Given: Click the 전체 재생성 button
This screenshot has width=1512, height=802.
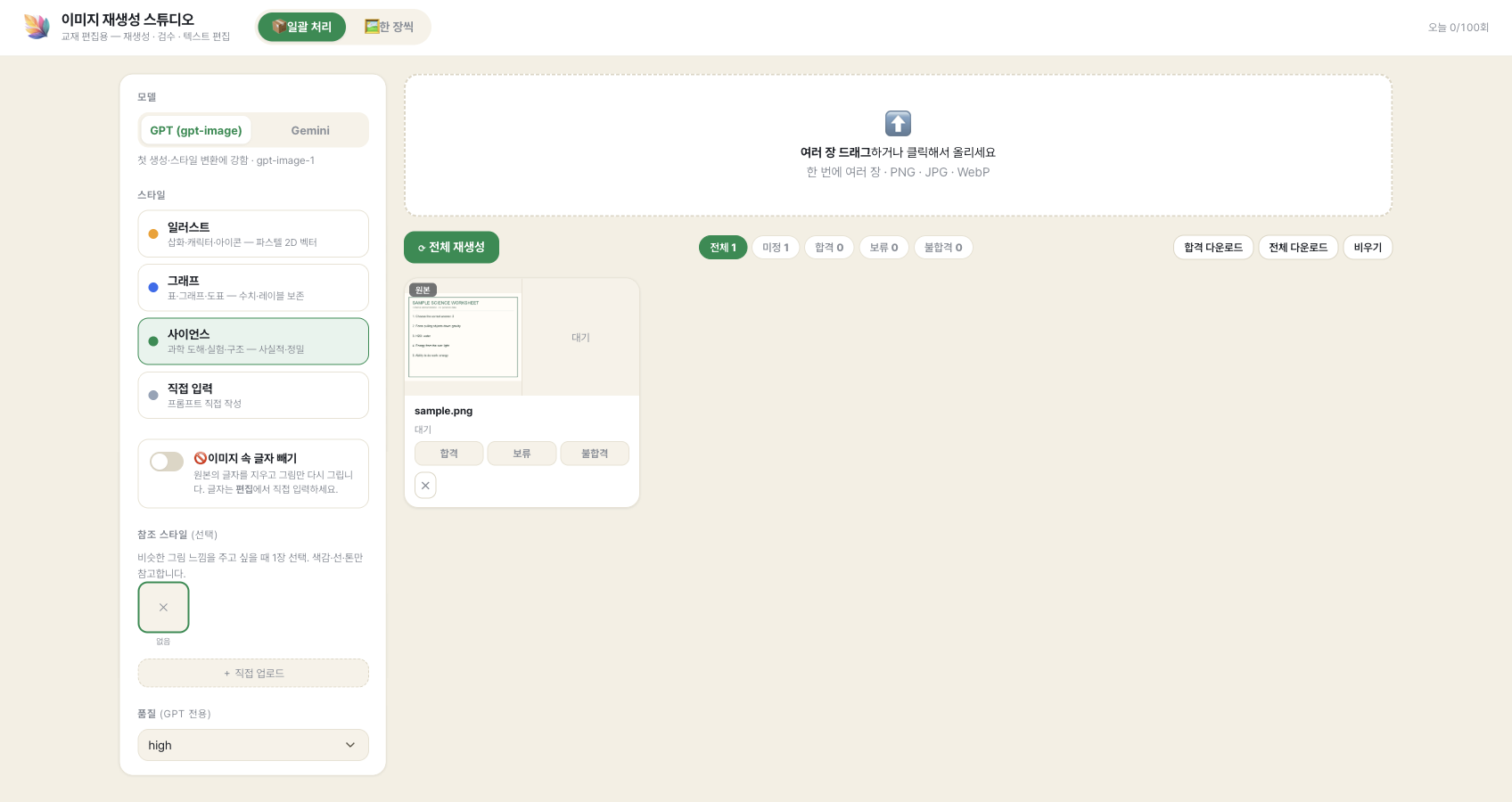Looking at the screenshot, I should coord(451,248).
